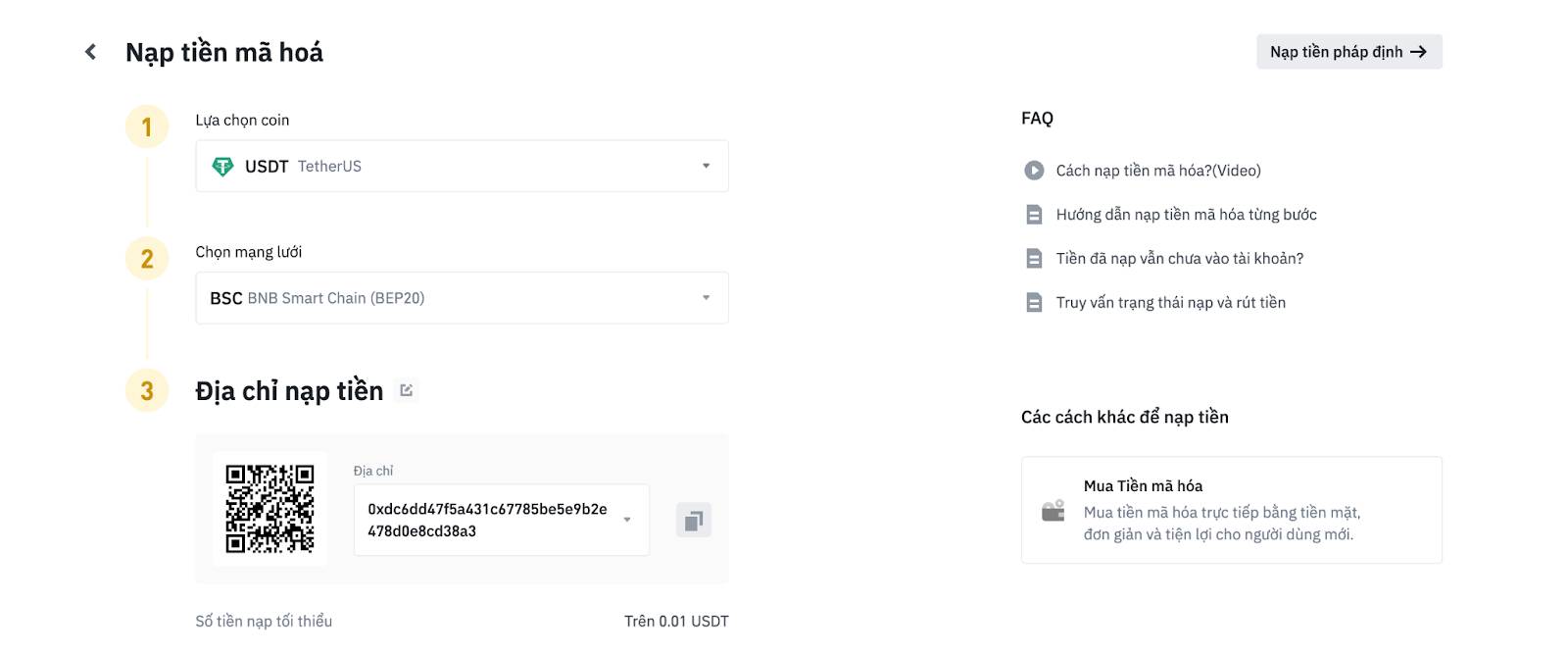This screenshot has width=1568, height=653.
Task: Select the Mua Tiền mã hóa card
Action: tap(1232, 510)
